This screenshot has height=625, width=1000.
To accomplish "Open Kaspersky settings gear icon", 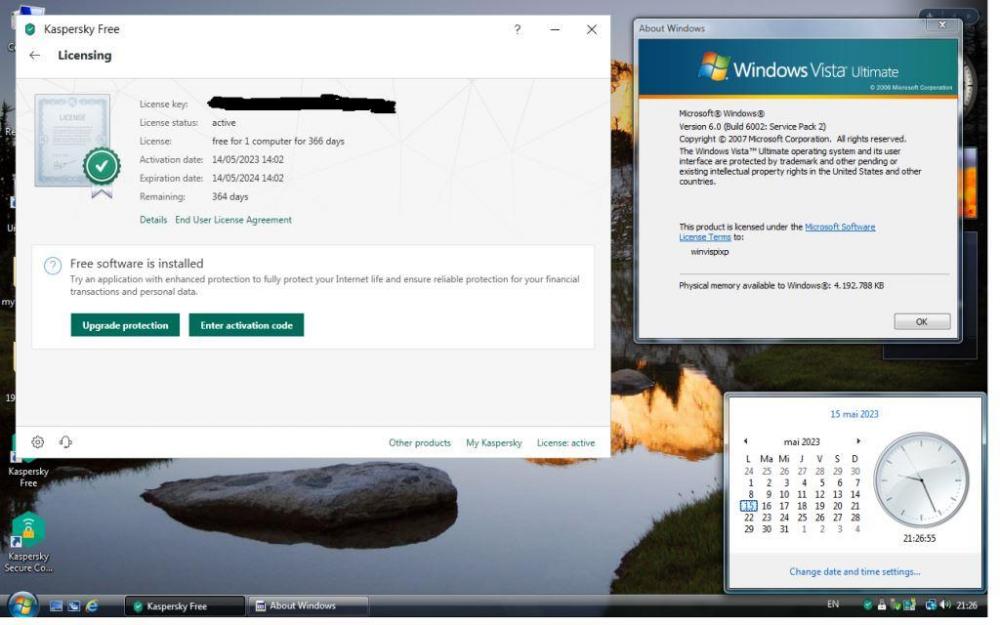I will coord(38,442).
